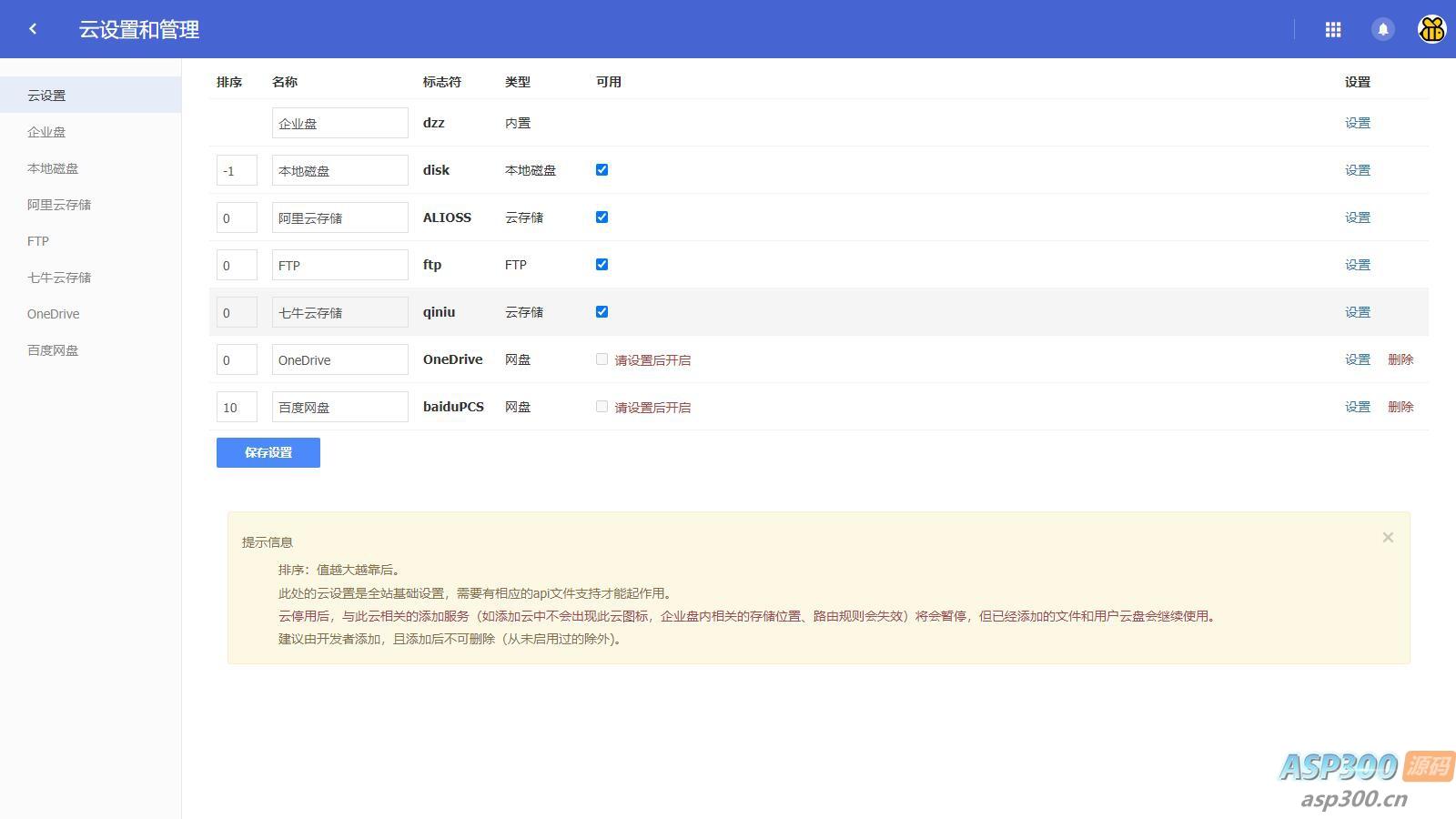Toggle the ftp availability checkbox
This screenshot has height=819, width=1456.
pyautogui.click(x=602, y=265)
